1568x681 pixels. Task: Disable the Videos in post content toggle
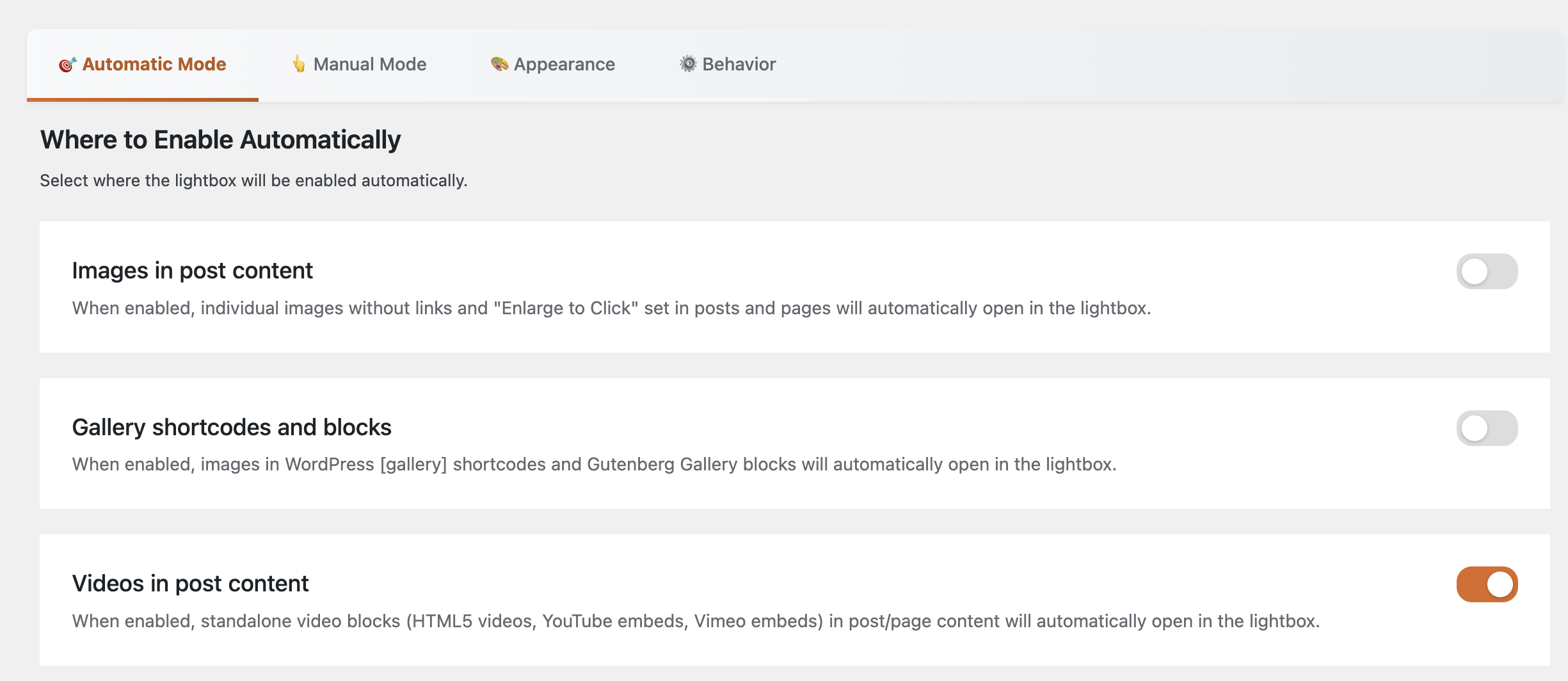[x=1486, y=584]
